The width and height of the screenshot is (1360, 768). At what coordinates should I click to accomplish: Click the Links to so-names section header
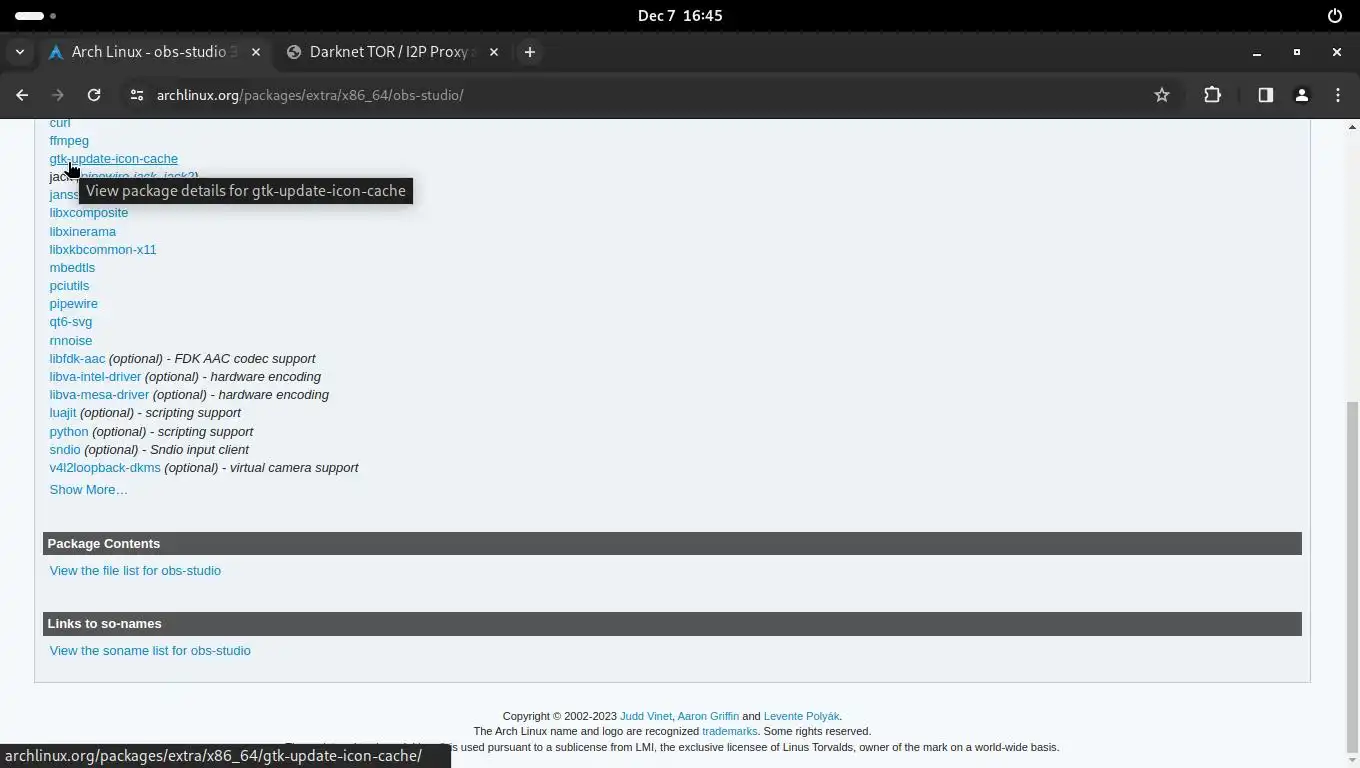pyautogui.click(x=672, y=624)
